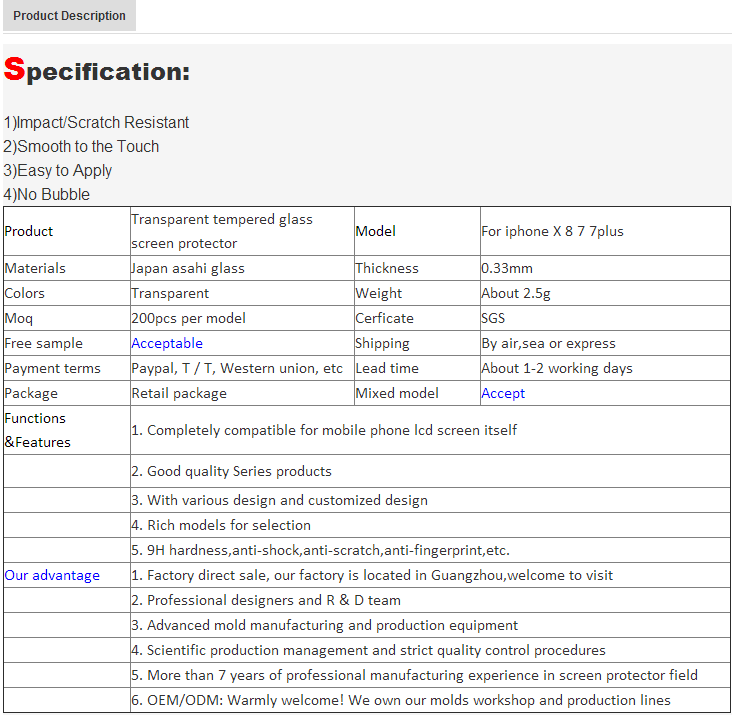This screenshot has height=715, width=732.
Task: Click the Japan asahi glass cell
Action: [242, 268]
